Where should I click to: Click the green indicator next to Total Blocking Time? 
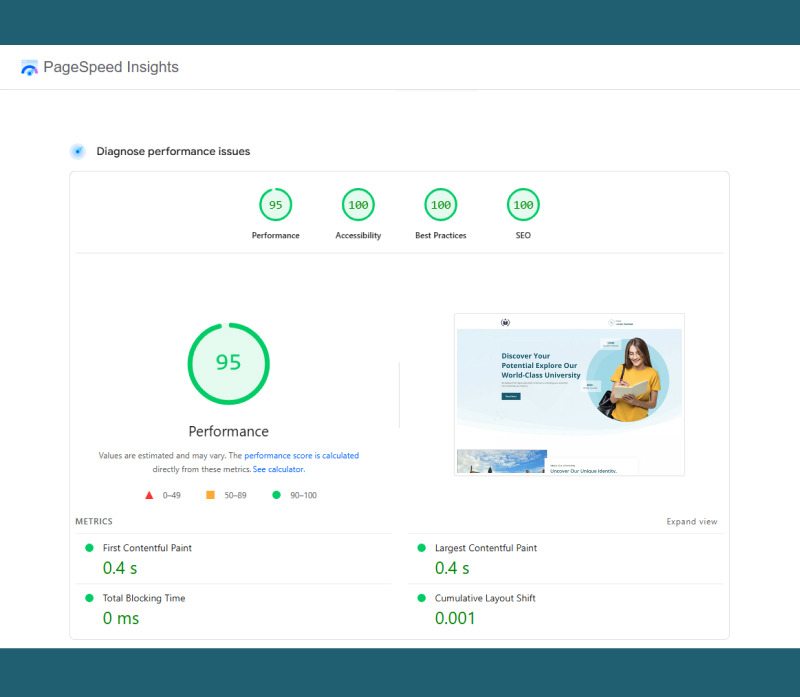tap(90, 598)
